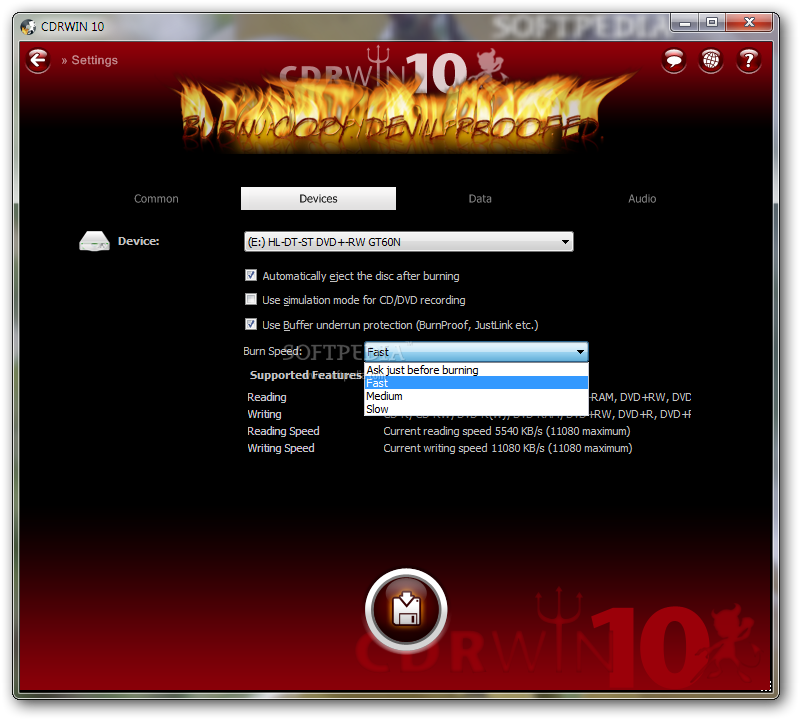Choose 'Ask just before burning' speed option
The height and width of the screenshot is (720, 800).
(x=476, y=370)
